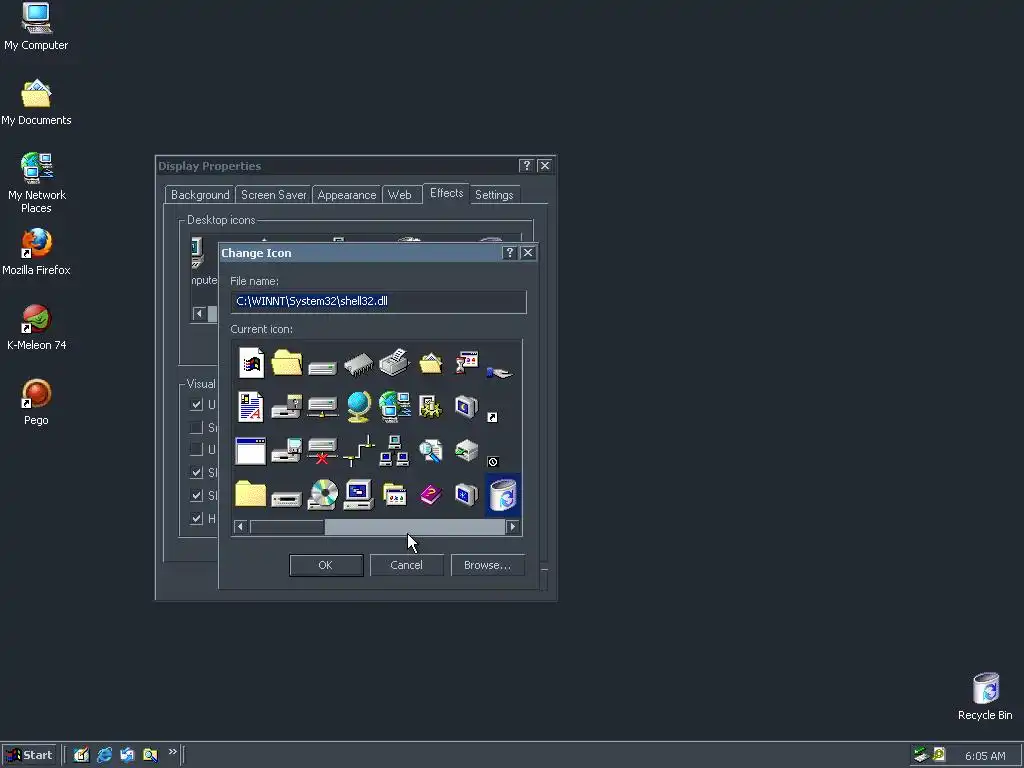
Task: Select the text document with red A icon
Action: (x=251, y=407)
